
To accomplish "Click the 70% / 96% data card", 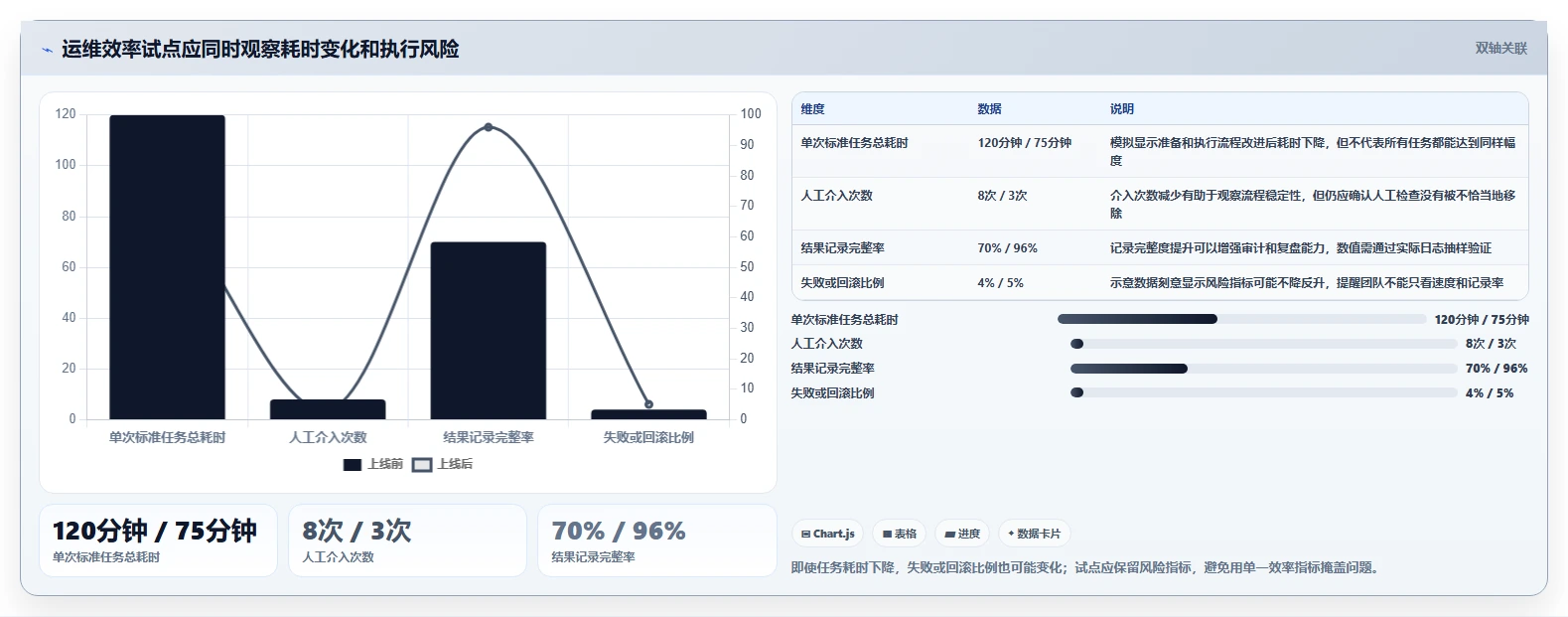I will point(656,540).
